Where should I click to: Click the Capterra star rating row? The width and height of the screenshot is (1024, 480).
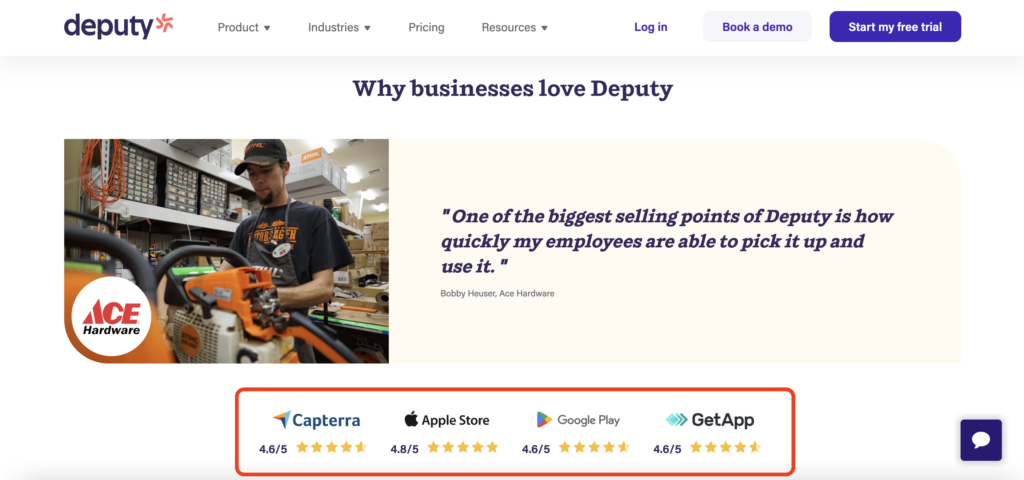(x=331, y=448)
